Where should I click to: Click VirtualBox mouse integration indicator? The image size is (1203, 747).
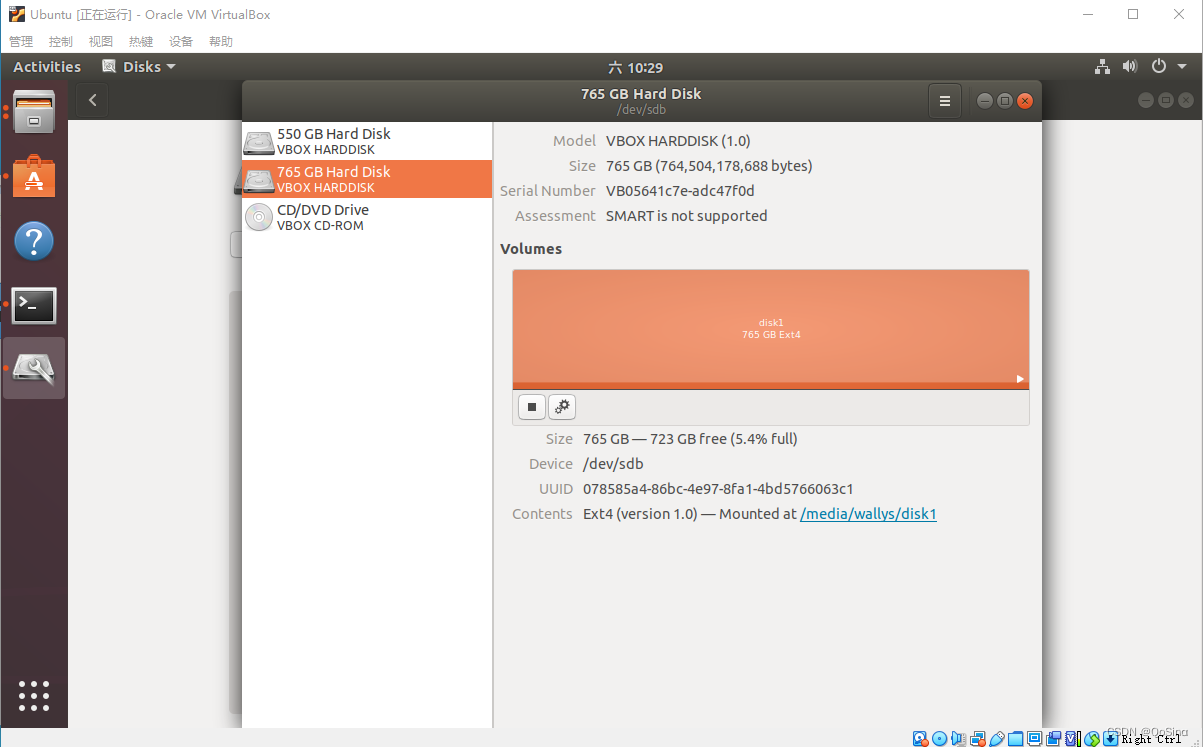click(x=1092, y=738)
